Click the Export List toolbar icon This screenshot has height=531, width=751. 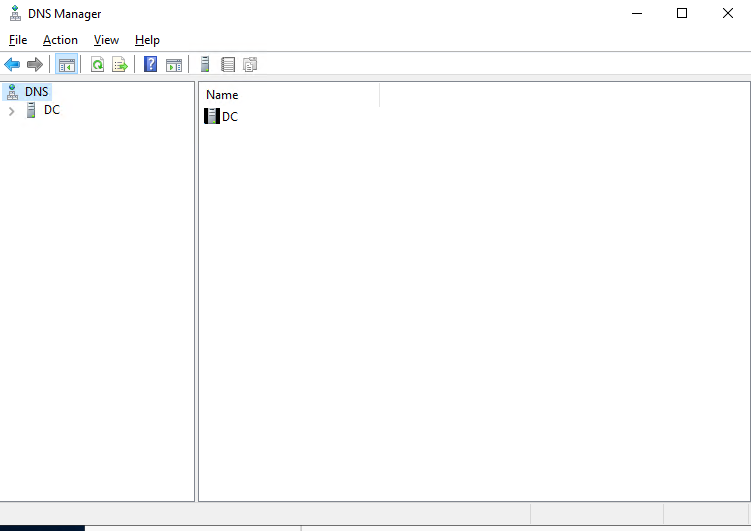120,64
